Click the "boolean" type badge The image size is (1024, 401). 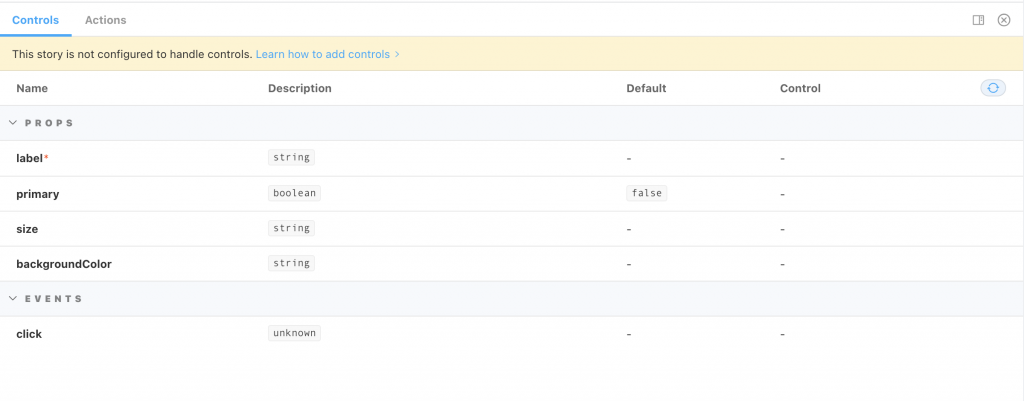click(294, 193)
